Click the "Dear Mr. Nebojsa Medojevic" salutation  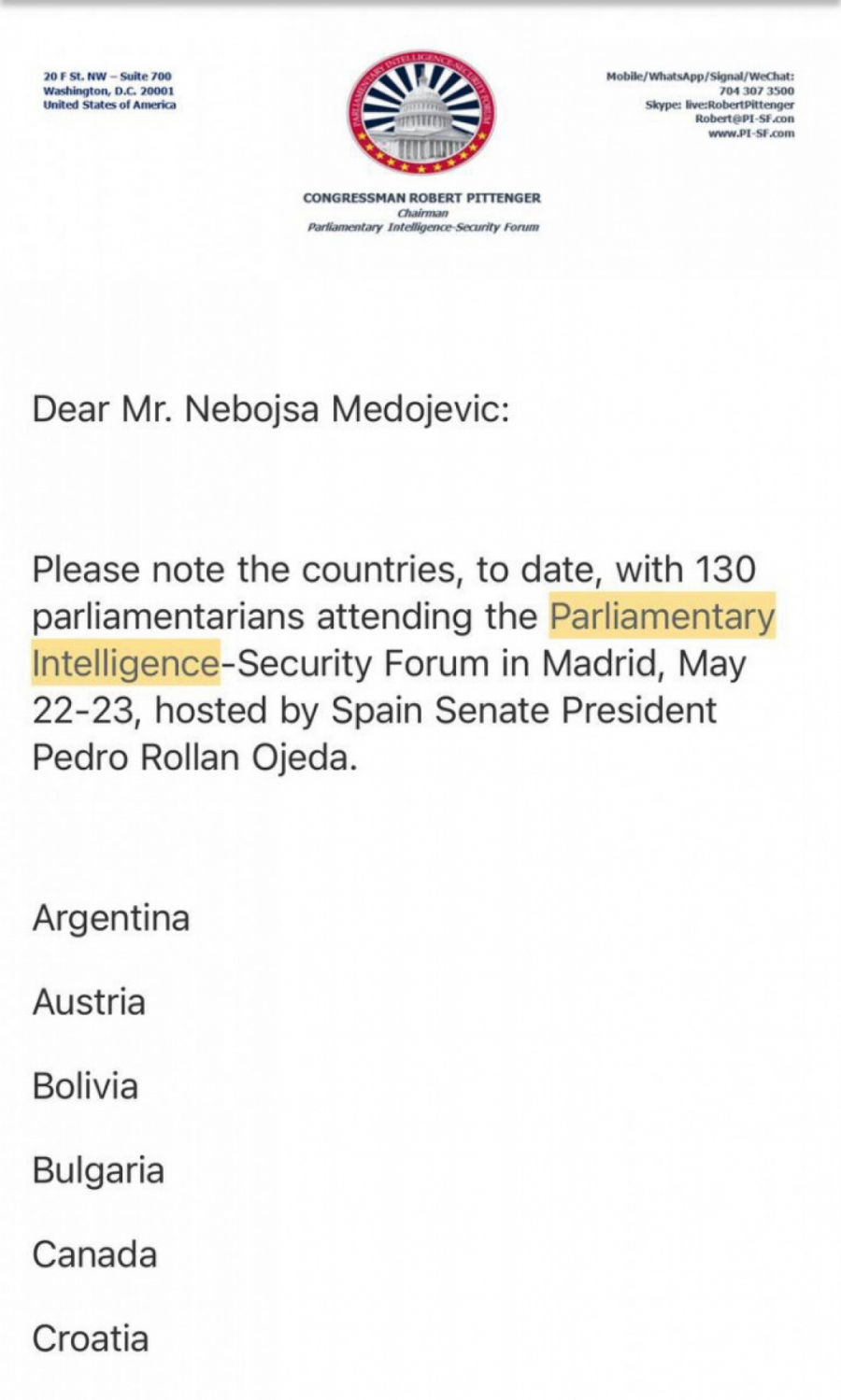pyautogui.click(x=271, y=409)
